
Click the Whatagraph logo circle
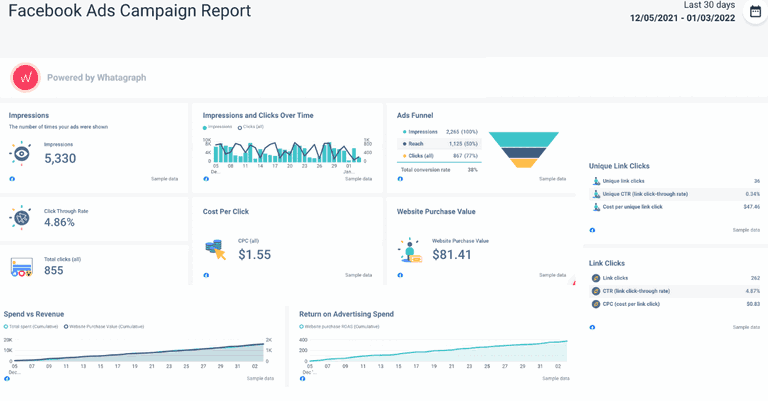[x=25, y=77]
